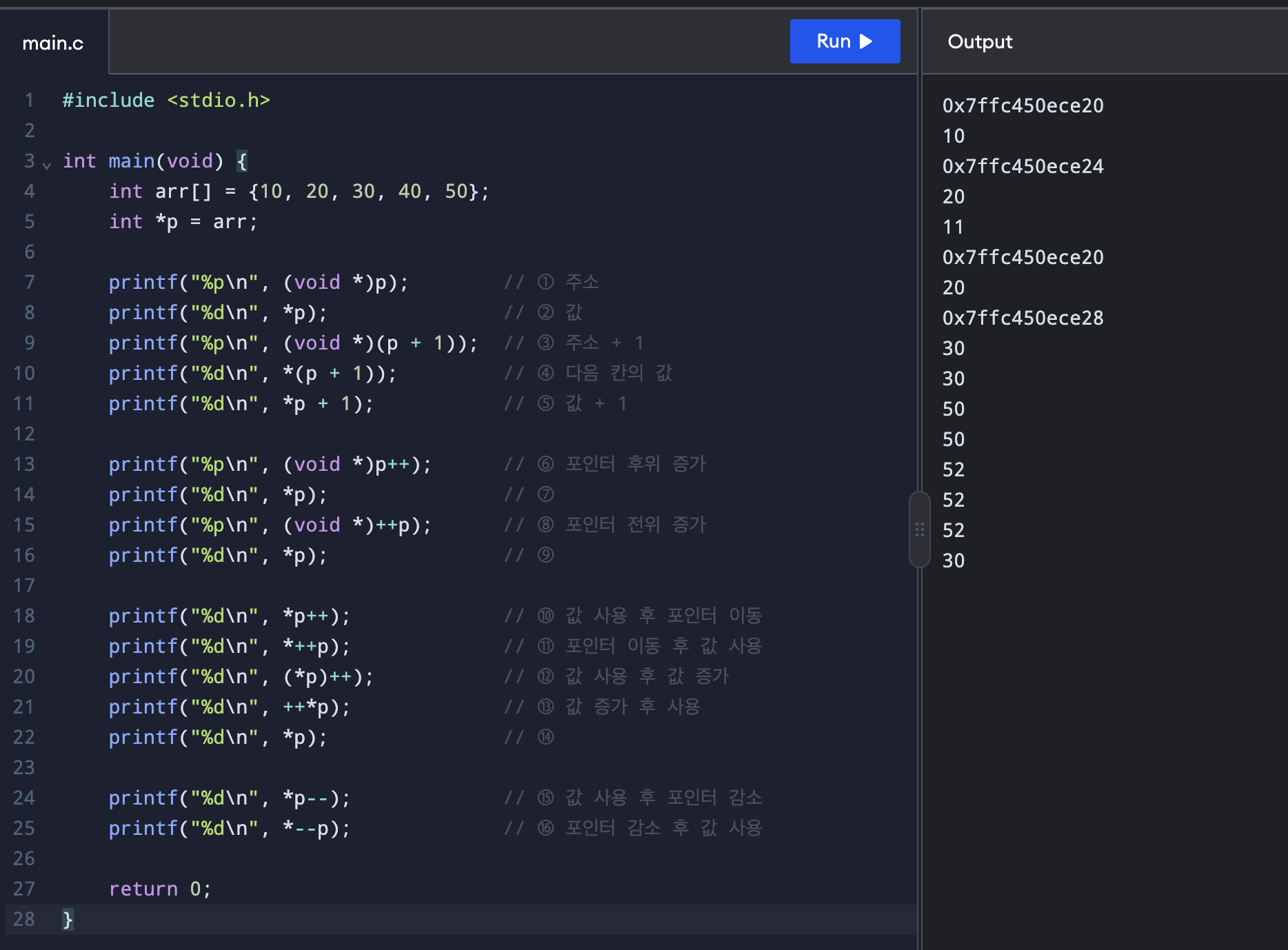1288x950 pixels.
Task: Click the closing brace on line 28
Action: click(x=68, y=919)
